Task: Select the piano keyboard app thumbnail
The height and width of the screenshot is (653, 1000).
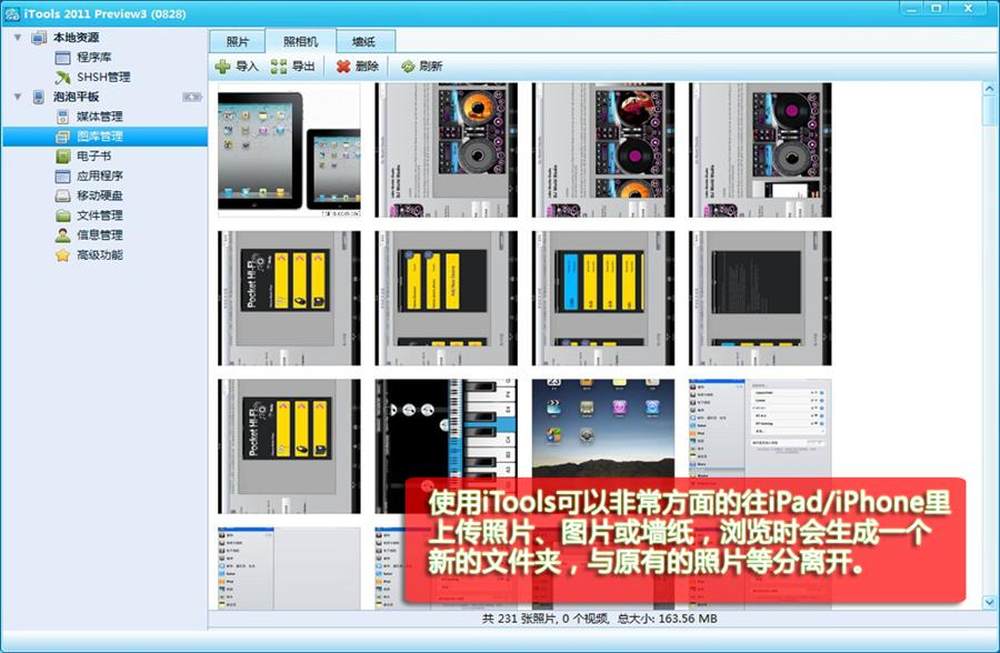Action: click(x=446, y=446)
